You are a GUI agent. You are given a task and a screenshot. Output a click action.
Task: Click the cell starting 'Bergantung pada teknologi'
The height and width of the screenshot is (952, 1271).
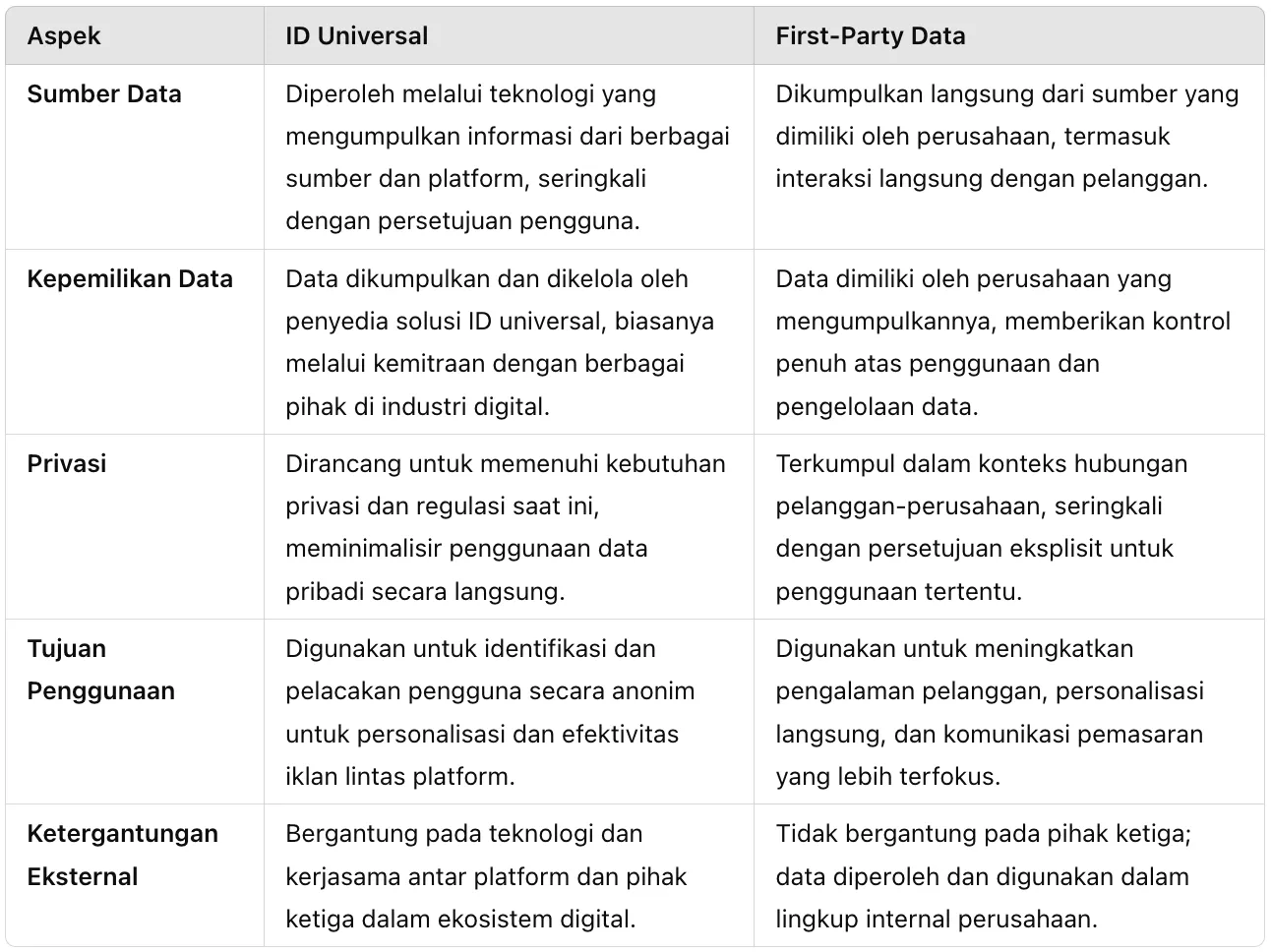486,876
